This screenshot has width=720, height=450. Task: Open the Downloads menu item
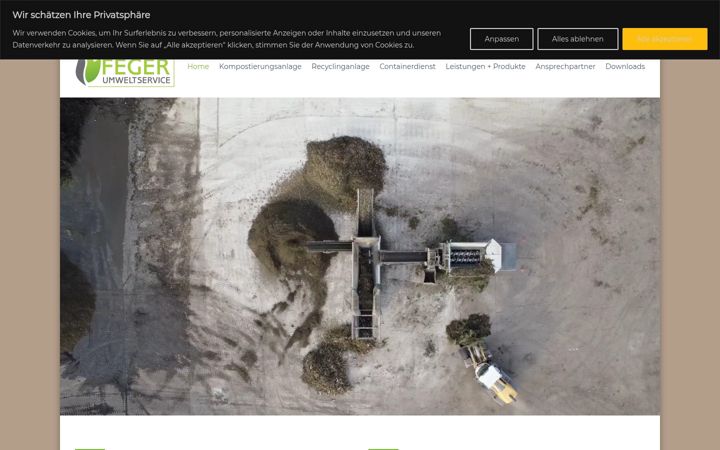[625, 67]
